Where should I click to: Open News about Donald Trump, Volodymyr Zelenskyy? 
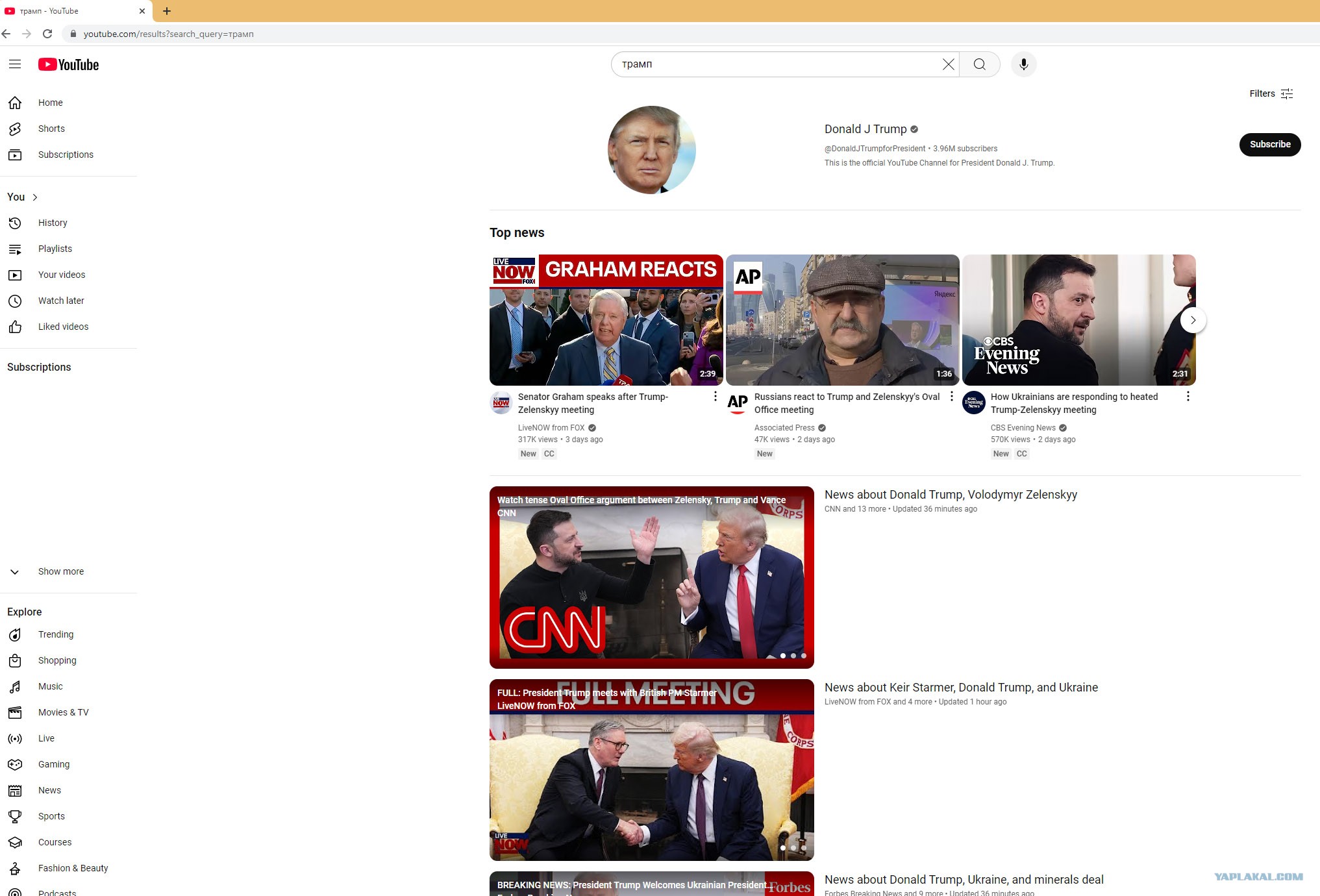coord(951,495)
